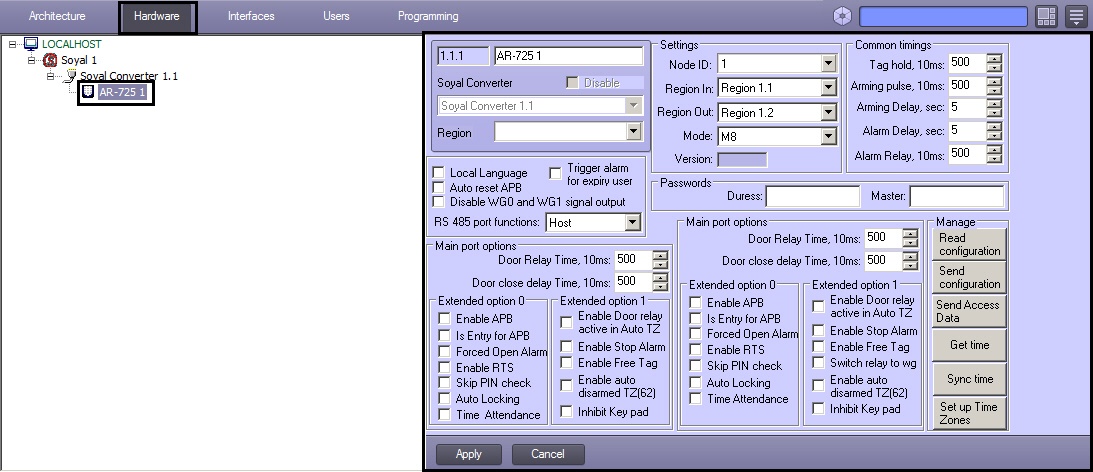Viewport: 1093px width, 472px height.
Task: Open the layout grid icon in top bar
Action: (x=1046, y=16)
